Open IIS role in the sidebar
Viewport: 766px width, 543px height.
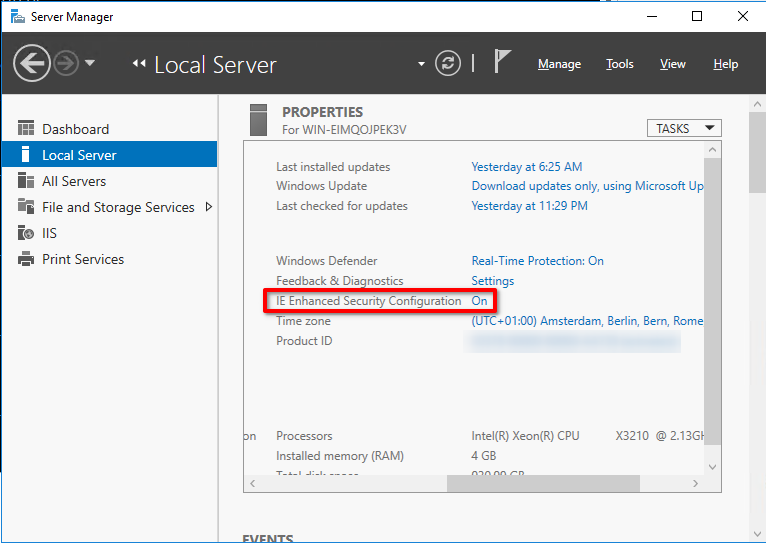(x=49, y=233)
